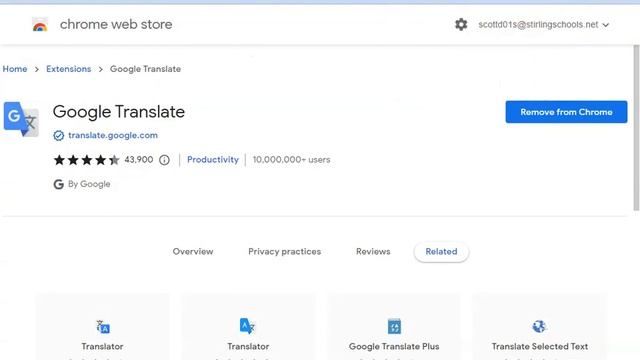Screen dimensions: 640x360
Task: Click the Google Translate breadcrumb text
Action: point(145,69)
